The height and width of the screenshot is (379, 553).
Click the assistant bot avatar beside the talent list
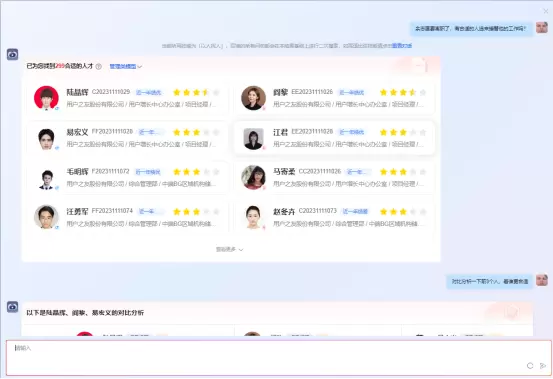12,55
